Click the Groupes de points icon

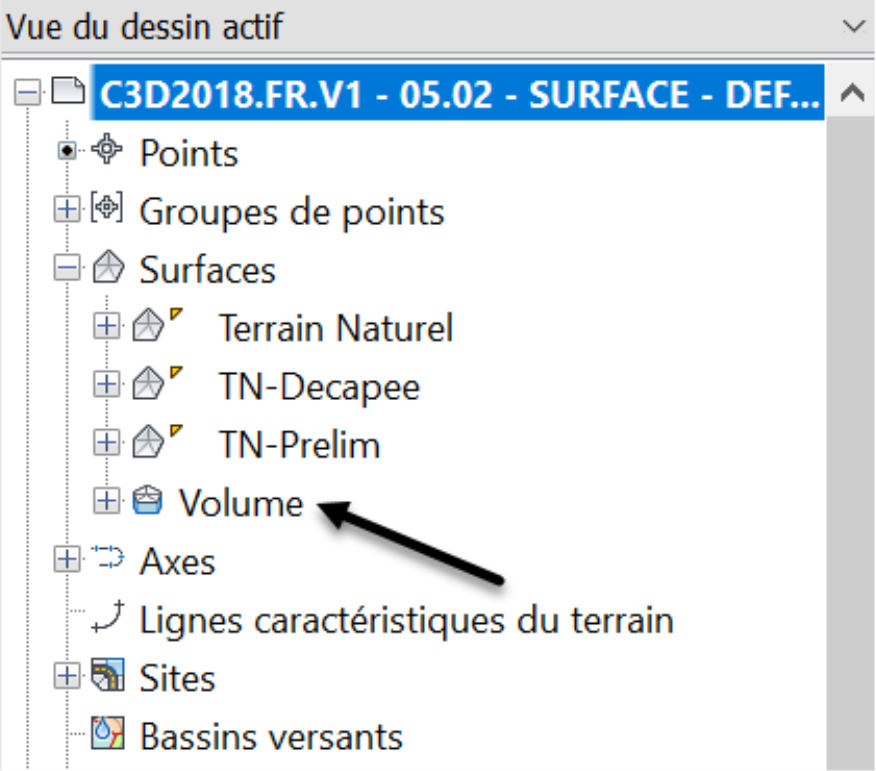pyautogui.click(x=107, y=208)
